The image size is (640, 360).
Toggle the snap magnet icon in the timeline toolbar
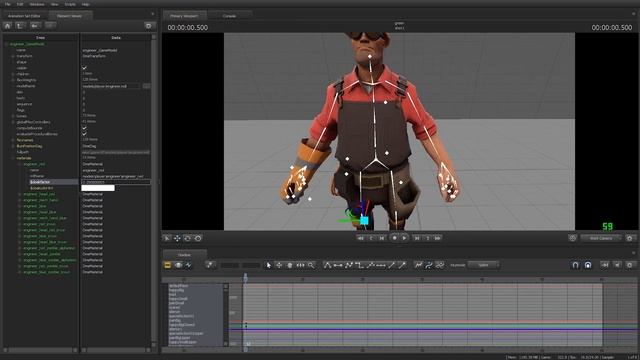(576, 265)
